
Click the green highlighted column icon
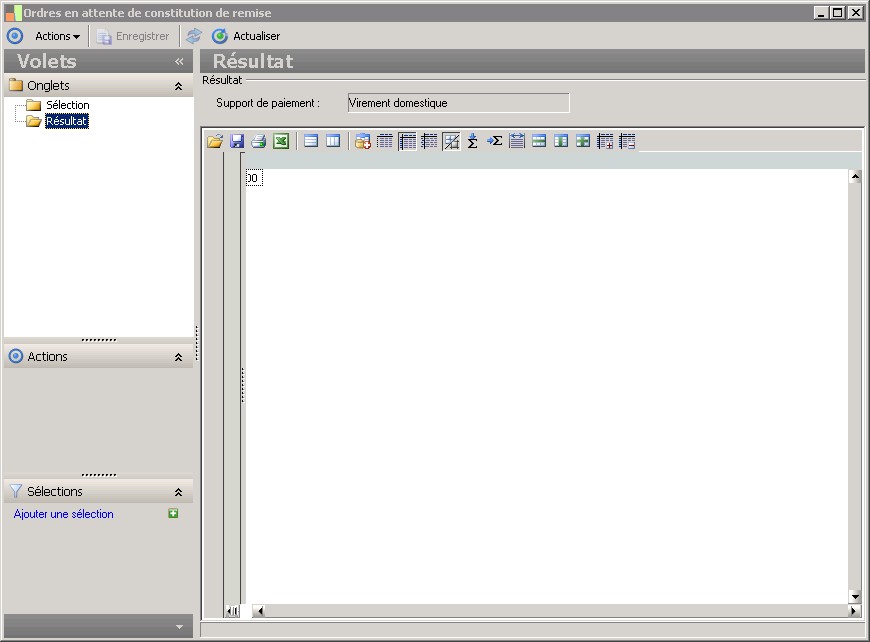pos(561,141)
